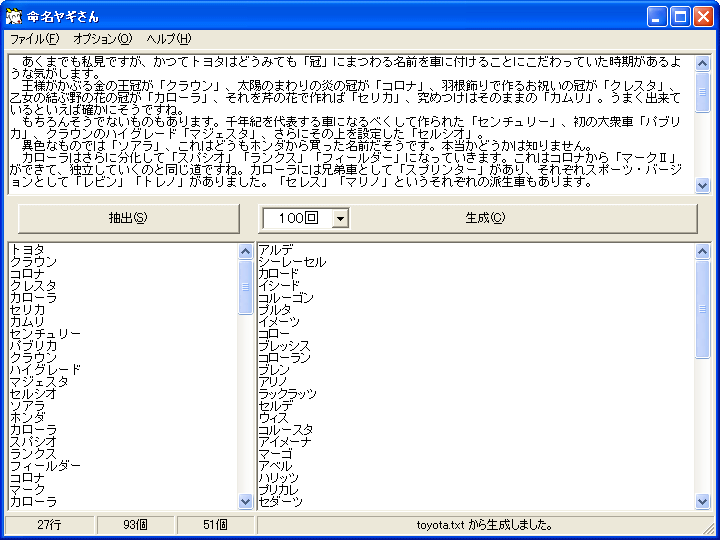Select アイメーナ in the generated list

[x=285, y=442]
